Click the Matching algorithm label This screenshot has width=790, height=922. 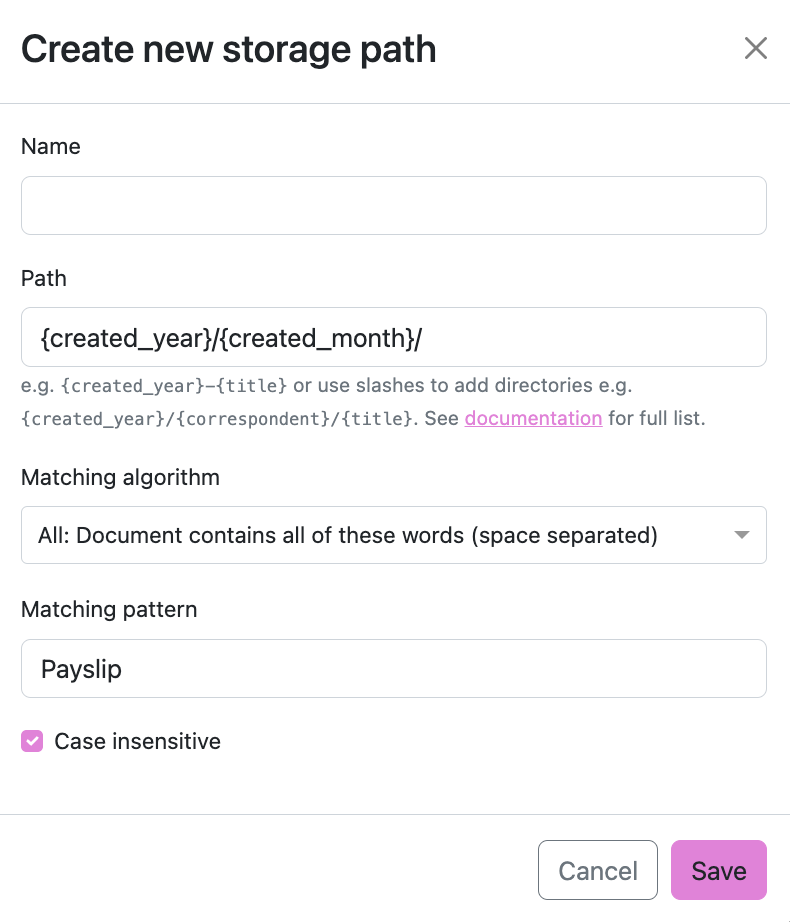pos(120,477)
